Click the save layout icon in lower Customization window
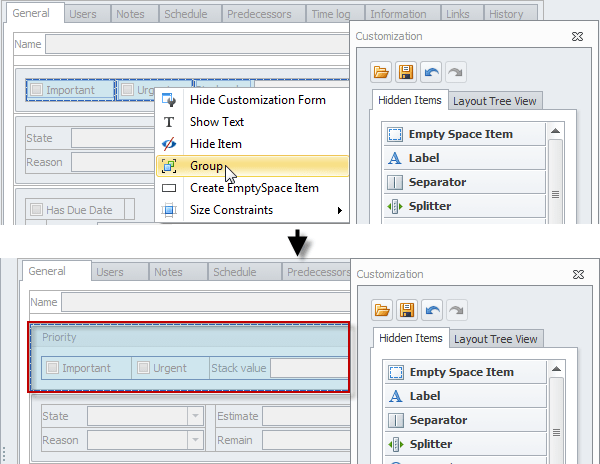 point(406,310)
